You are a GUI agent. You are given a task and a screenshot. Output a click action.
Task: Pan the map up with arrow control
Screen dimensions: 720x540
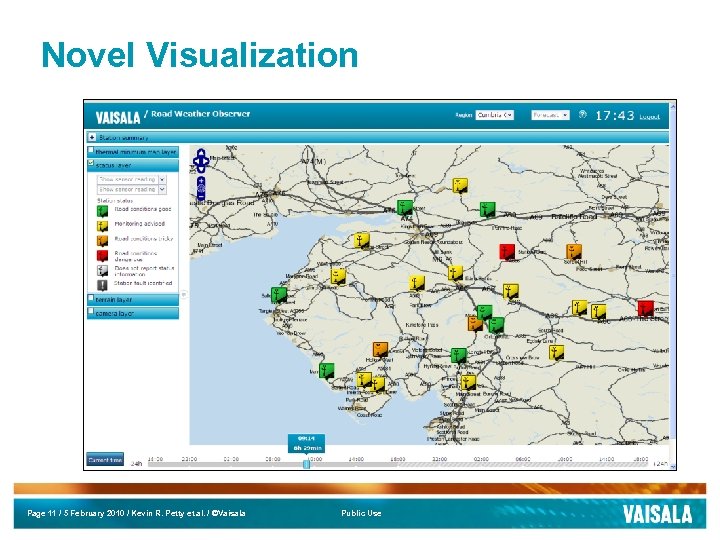tap(201, 152)
